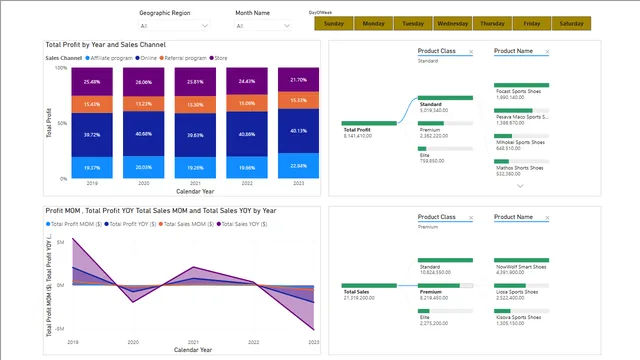
Task: Click 2020 Affiliate segment 20.03%
Action: pos(144,167)
